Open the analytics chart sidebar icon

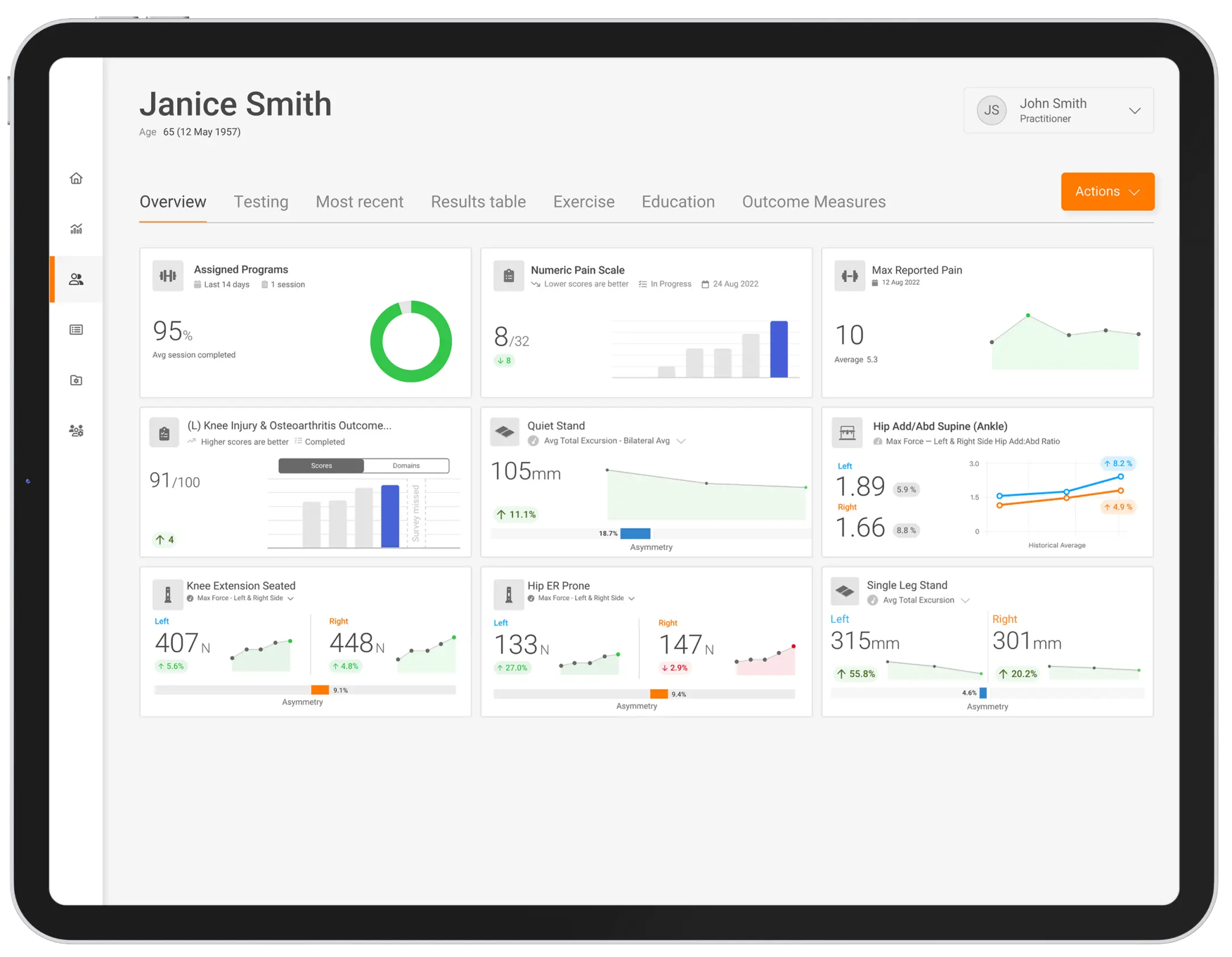coord(76,229)
